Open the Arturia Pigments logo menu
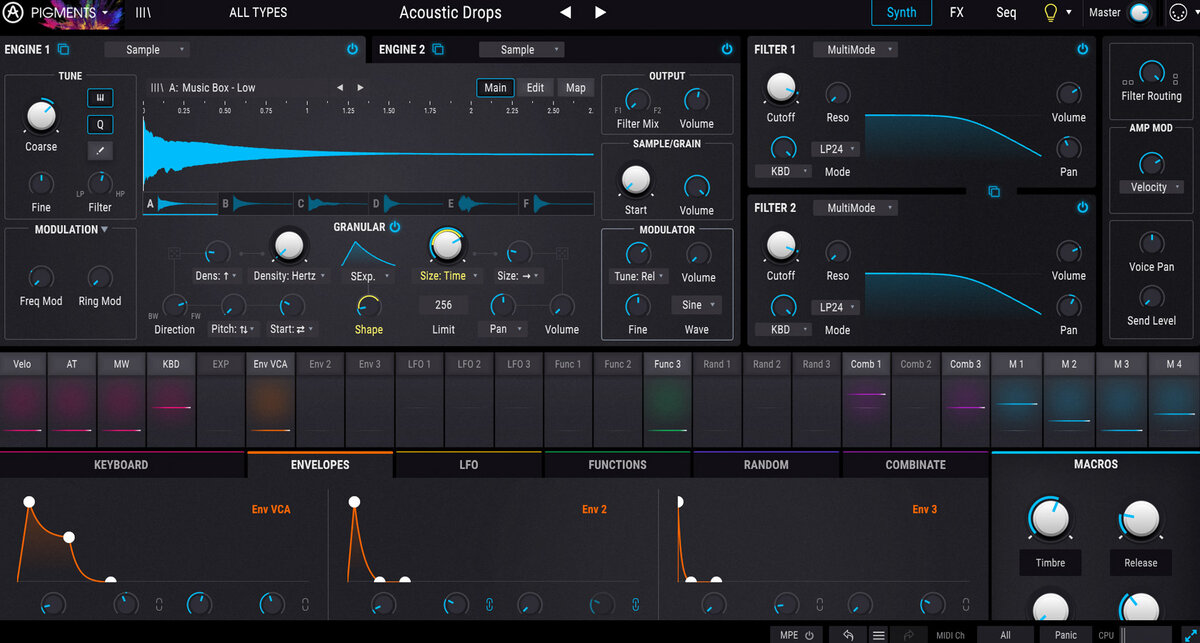 click(59, 13)
